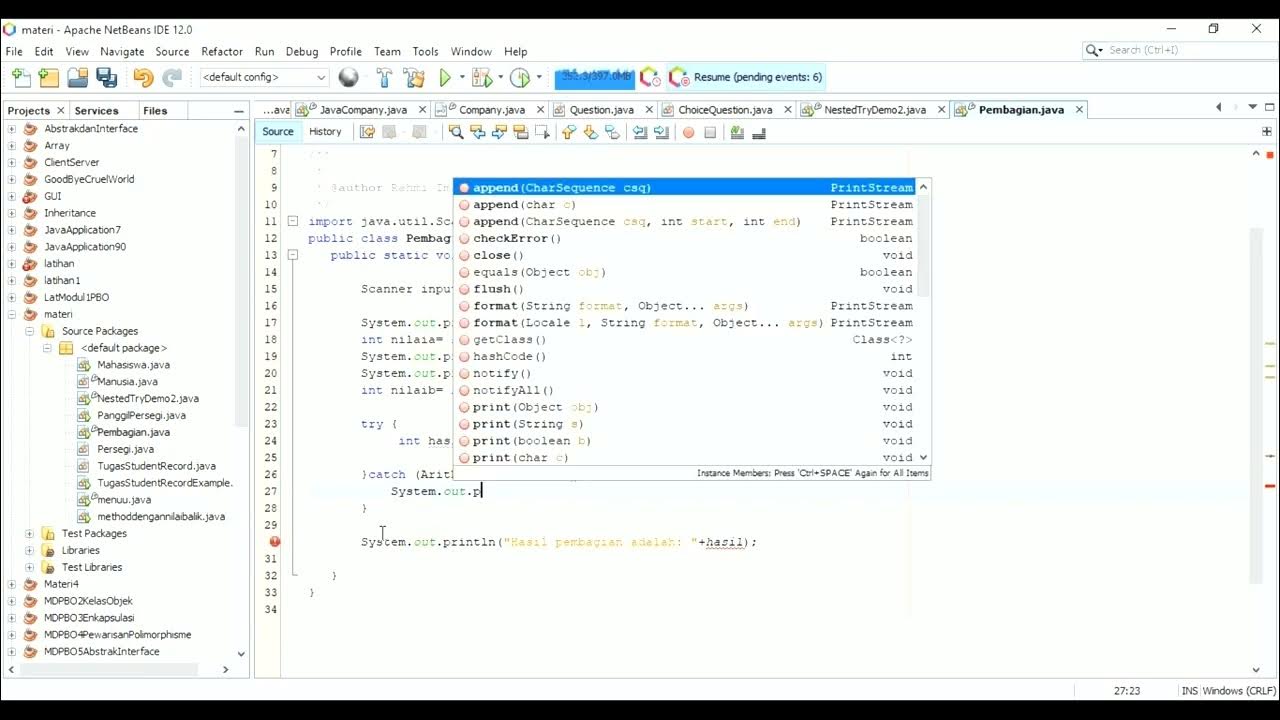Click the memory usage garbage collect bar
The image size is (1280, 720).
pyautogui.click(x=595, y=76)
